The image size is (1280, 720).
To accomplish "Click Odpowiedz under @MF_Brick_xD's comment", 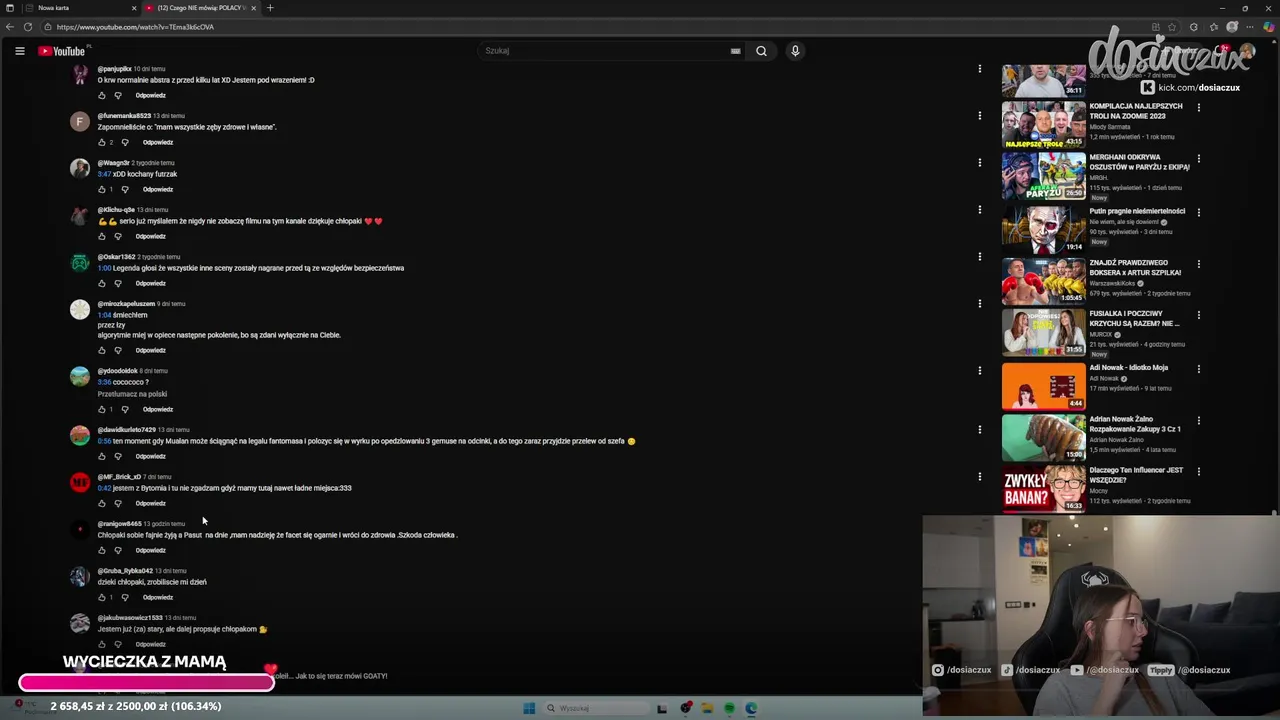I will [x=151, y=504].
